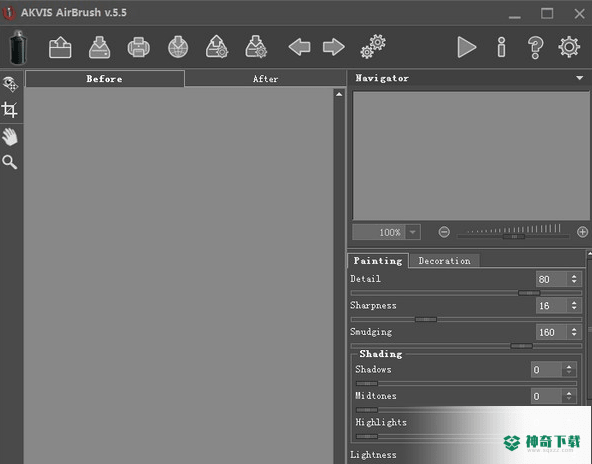
Task: Click the AKVIS spray can logo
Action: 18,48
